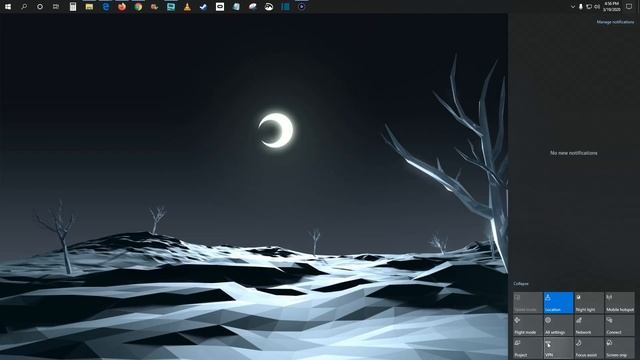
Task: Launch Calculator from the taskbar
Action: click(73, 7)
